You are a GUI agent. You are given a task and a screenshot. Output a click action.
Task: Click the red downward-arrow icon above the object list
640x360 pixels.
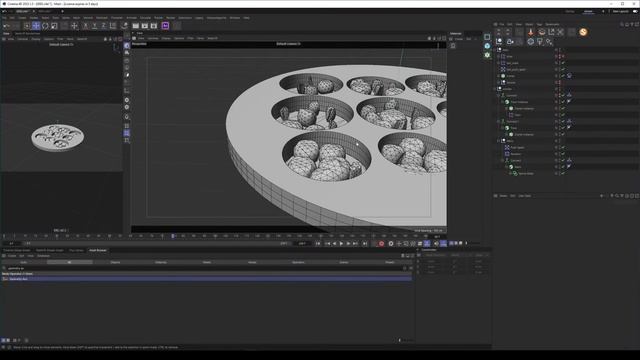click(x=531, y=32)
